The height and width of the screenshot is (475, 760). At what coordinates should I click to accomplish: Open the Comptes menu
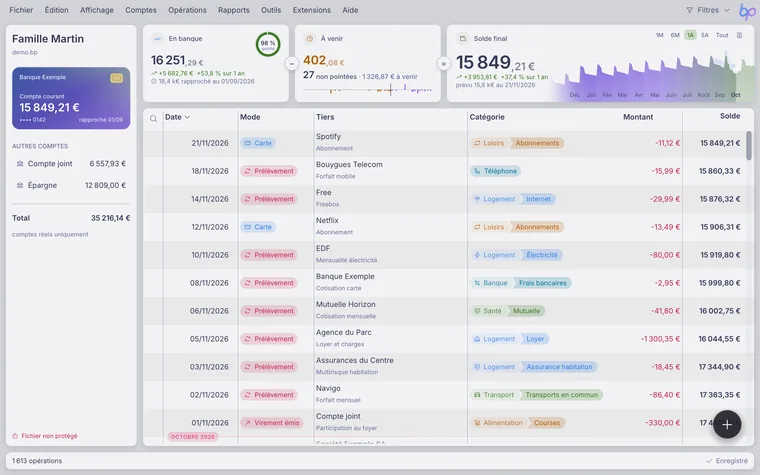(141, 10)
